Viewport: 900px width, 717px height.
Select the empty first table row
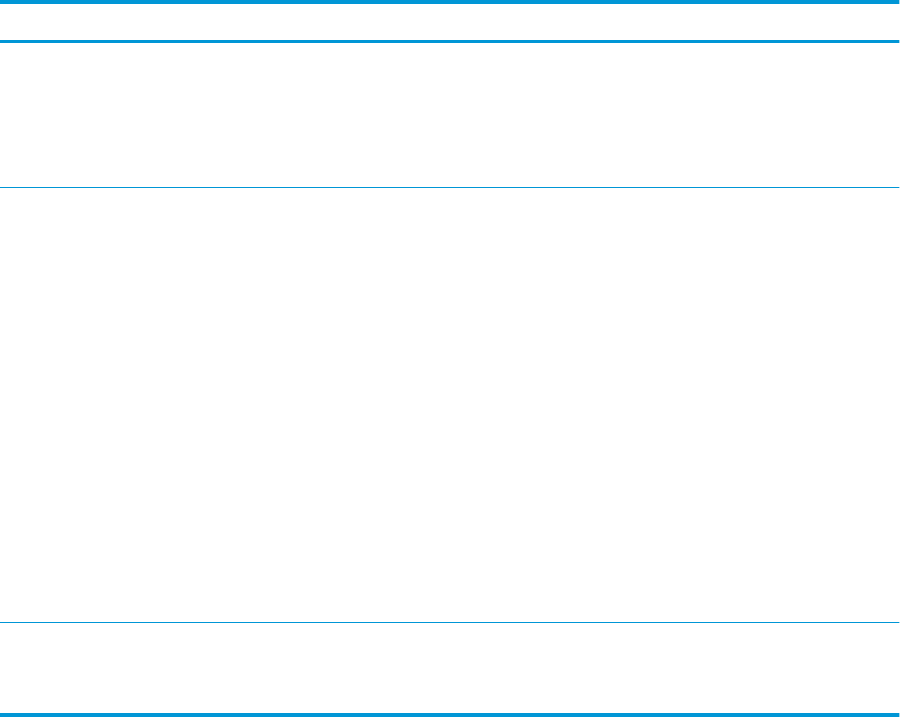pos(450,114)
